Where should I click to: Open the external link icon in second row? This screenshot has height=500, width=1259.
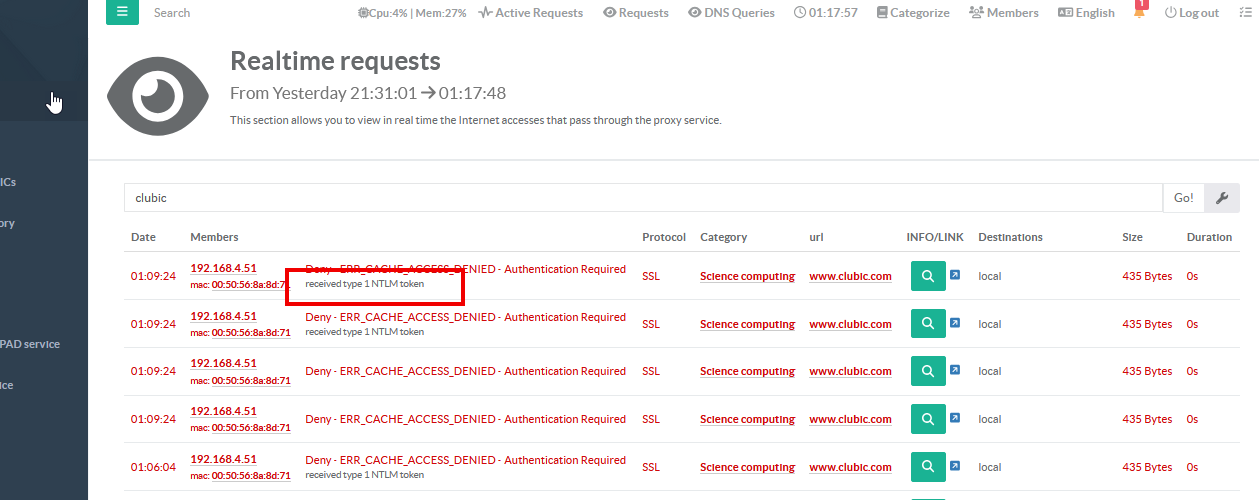955,323
